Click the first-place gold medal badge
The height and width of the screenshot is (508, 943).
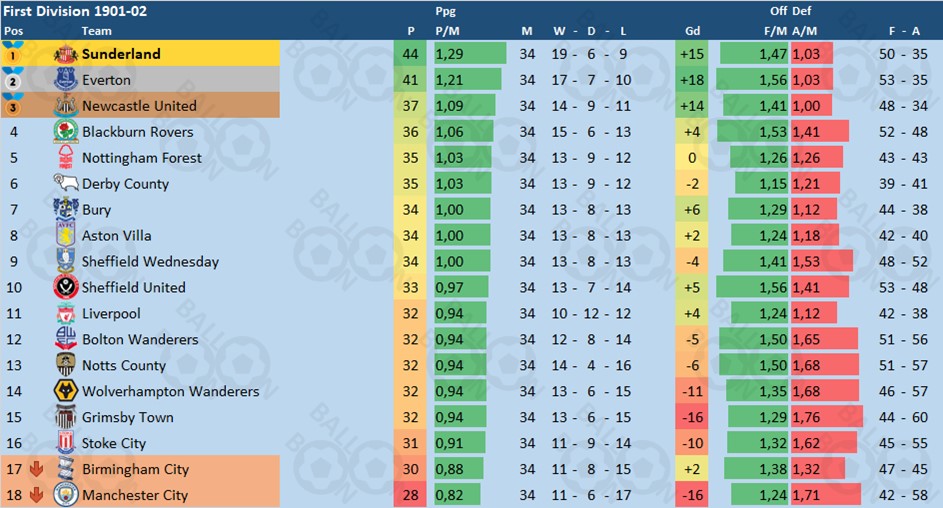coord(13,54)
